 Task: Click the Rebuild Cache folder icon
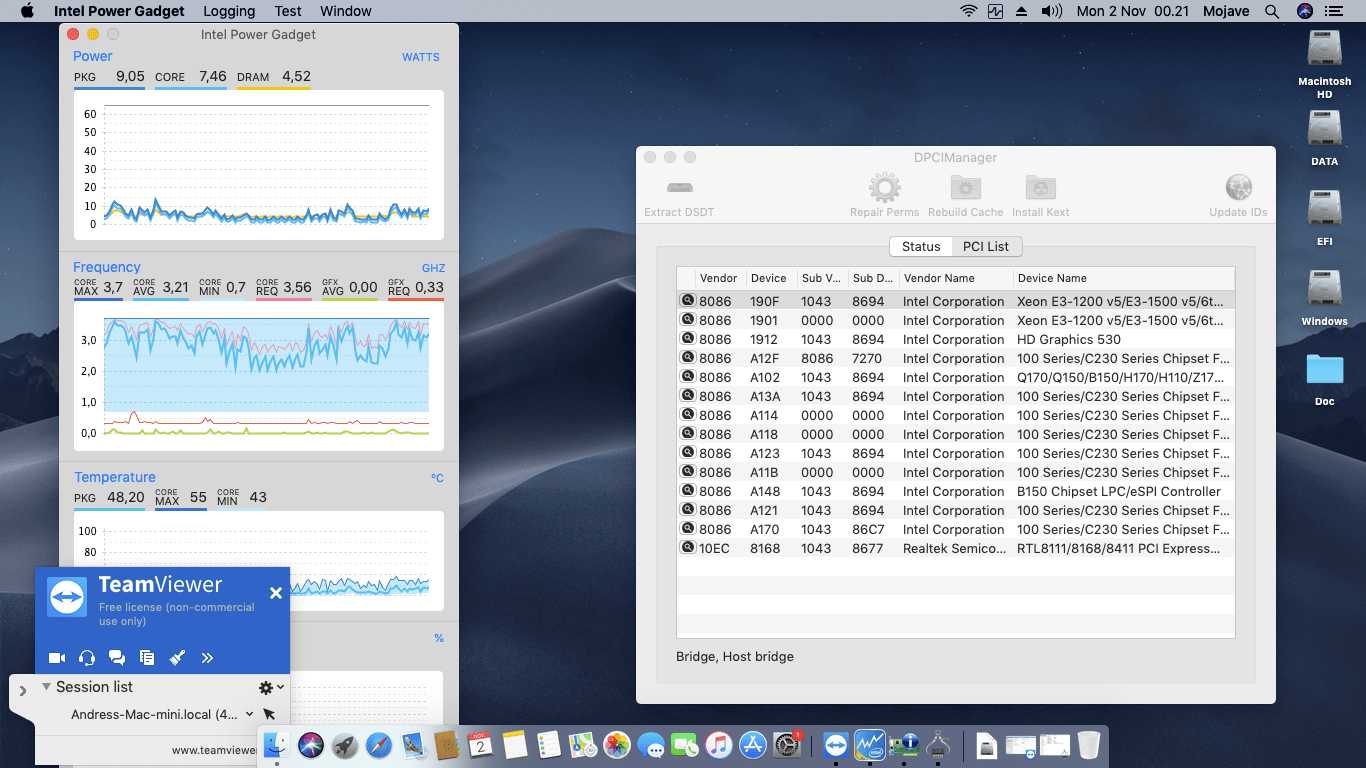965,188
